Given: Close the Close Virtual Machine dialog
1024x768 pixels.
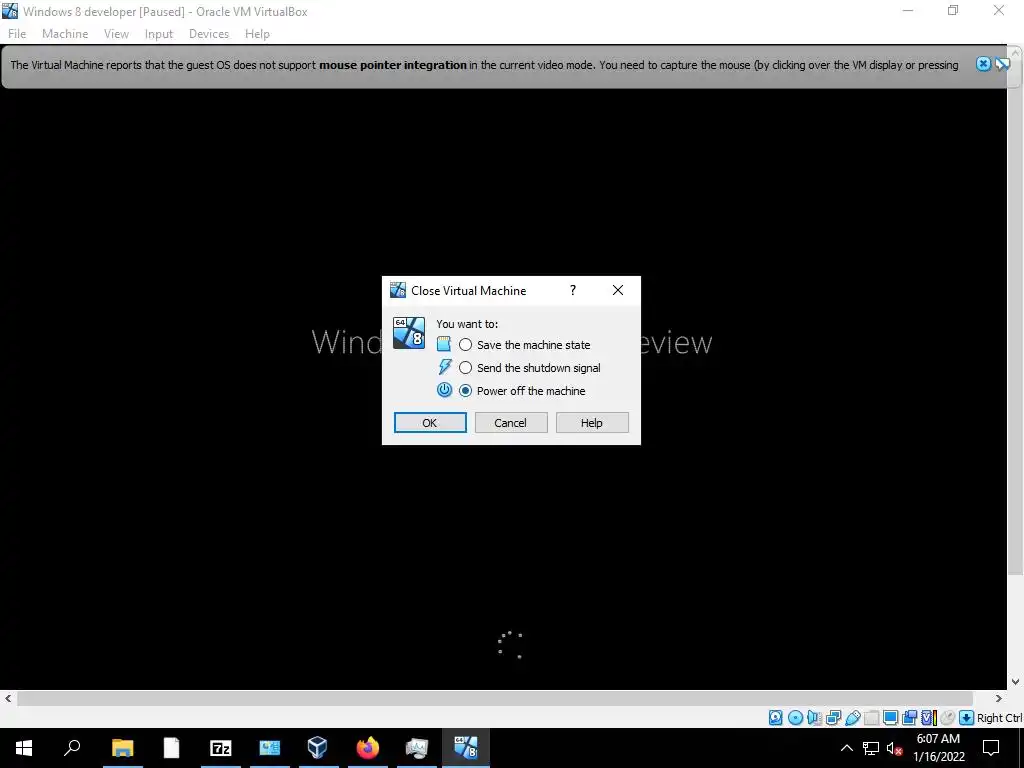Looking at the screenshot, I should point(618,290).
